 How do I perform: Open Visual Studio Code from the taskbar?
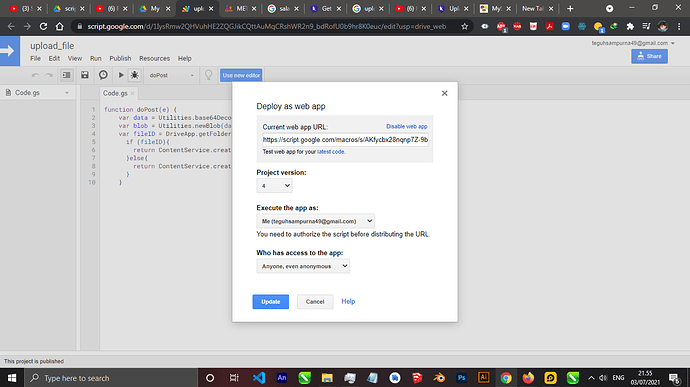(259, 378)
